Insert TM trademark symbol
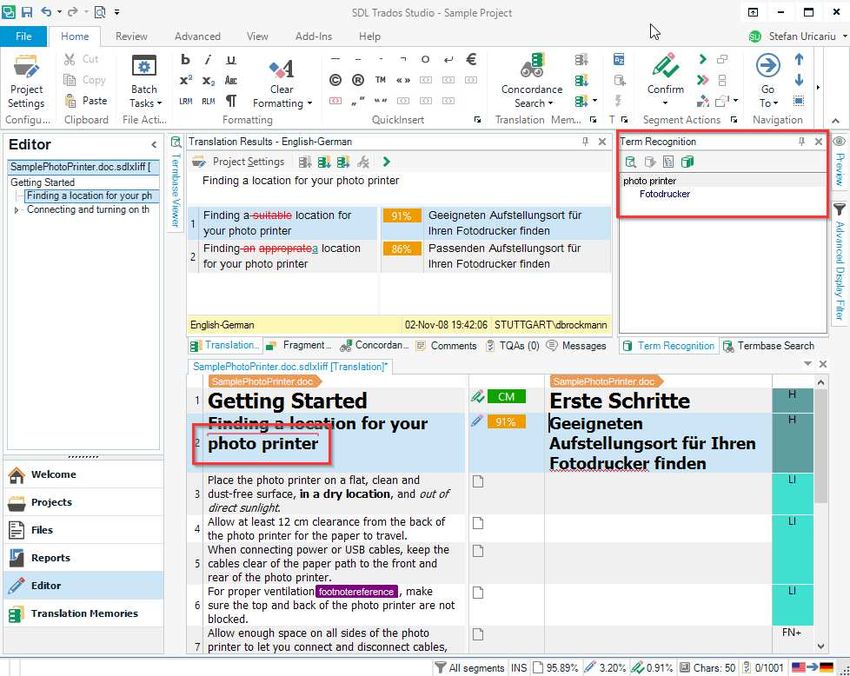850x676 pixels. 381,80
